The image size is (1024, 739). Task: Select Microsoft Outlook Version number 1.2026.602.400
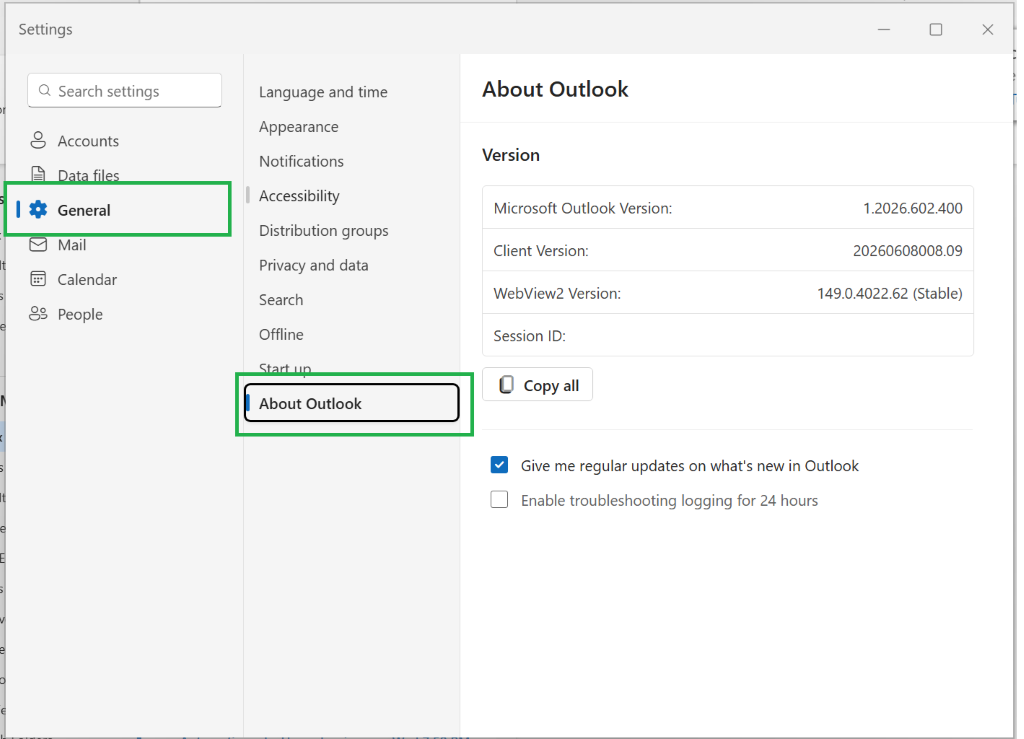point(912,208)
